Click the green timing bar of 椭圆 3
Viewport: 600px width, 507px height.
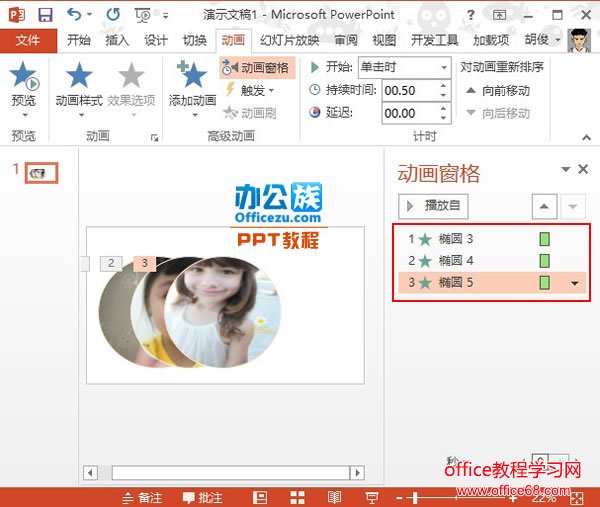[545, 239]
